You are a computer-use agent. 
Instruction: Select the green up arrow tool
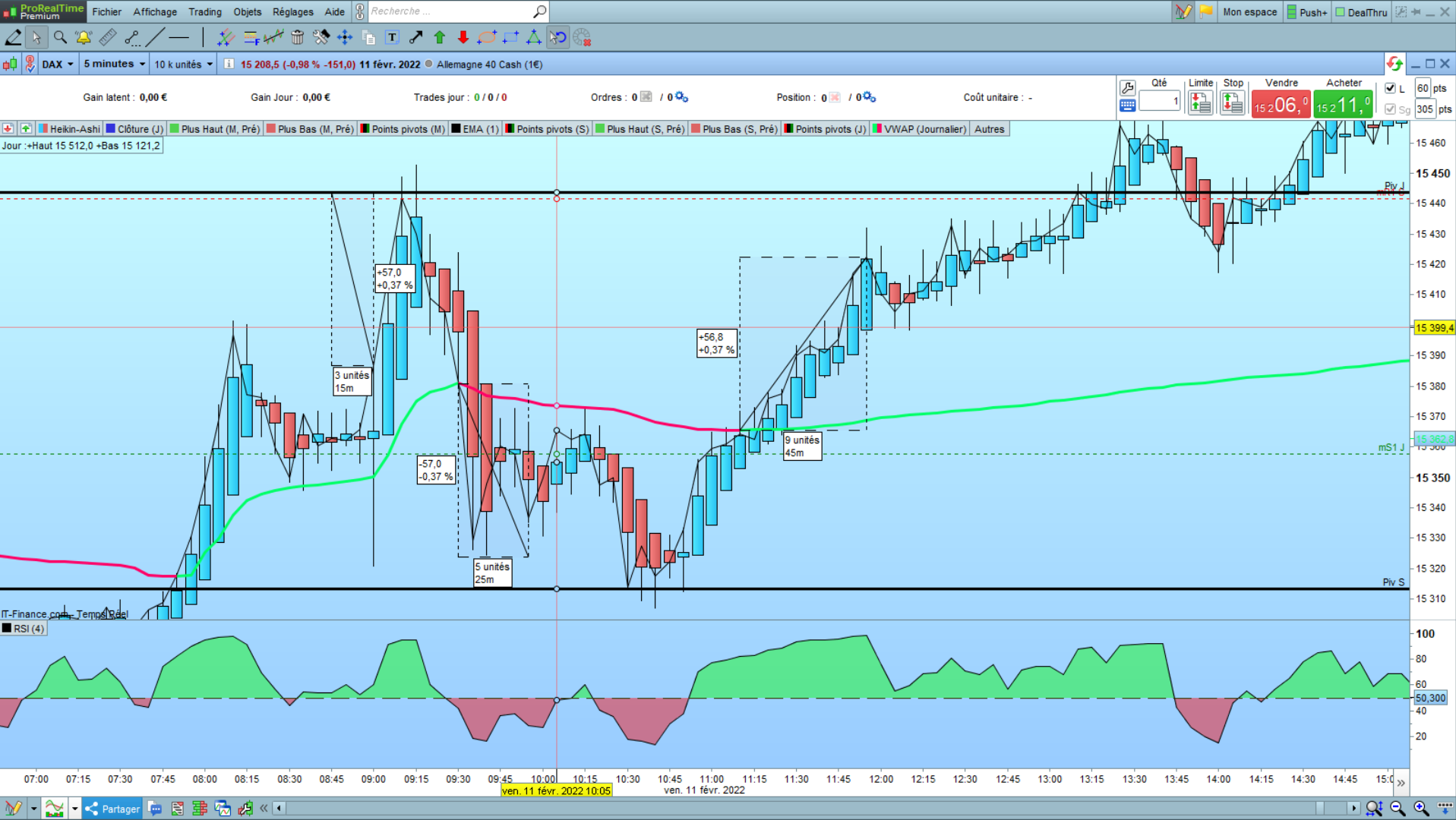click(x=439, y=37)
